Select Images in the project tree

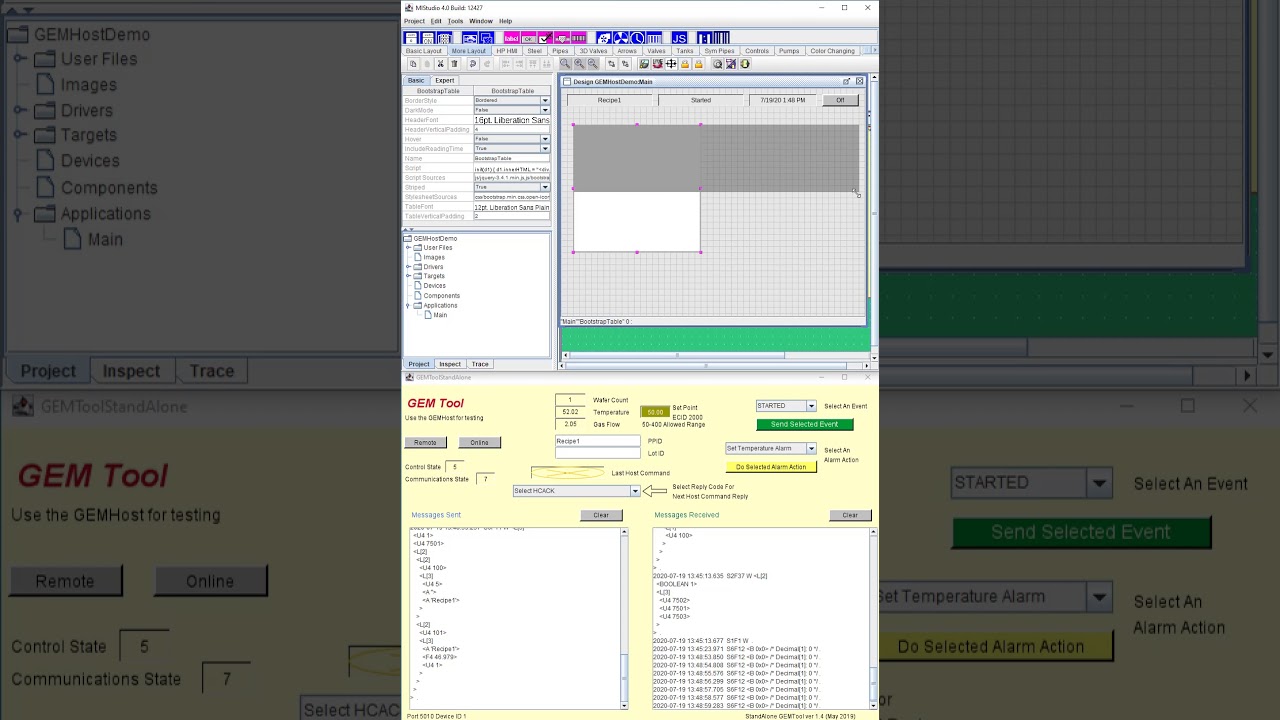(434, 257)
